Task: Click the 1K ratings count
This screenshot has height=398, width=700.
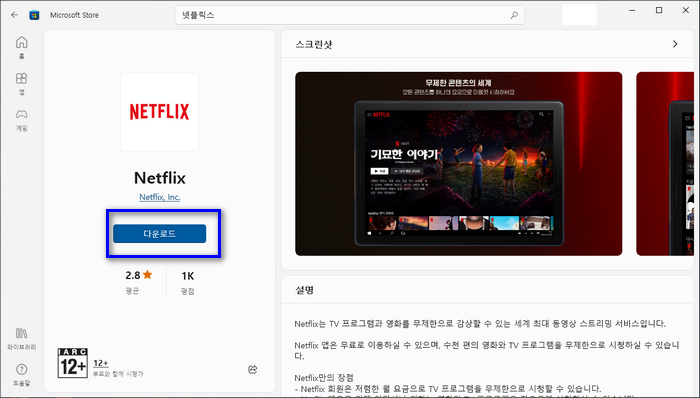Action: [x=188, y=276]
